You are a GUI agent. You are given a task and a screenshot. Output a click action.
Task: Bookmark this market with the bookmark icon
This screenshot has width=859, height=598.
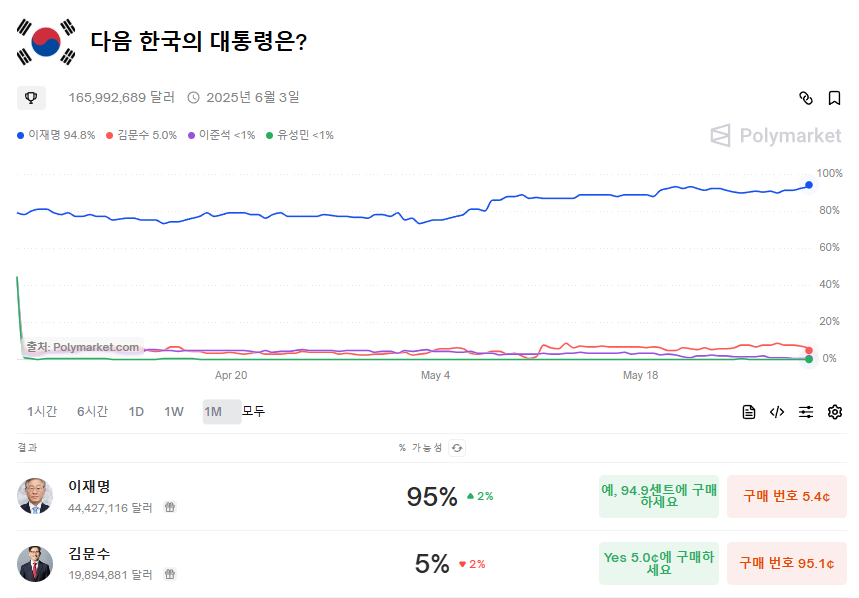(x=834, y=98)
